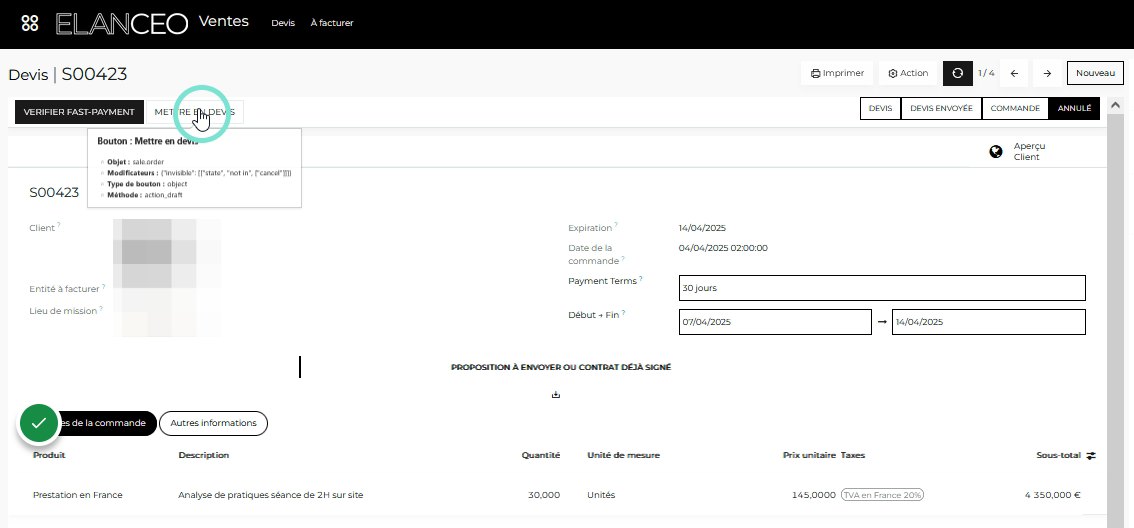
Task: Click subtotal 4 350,000 €
Action: tap(1053, 495)
